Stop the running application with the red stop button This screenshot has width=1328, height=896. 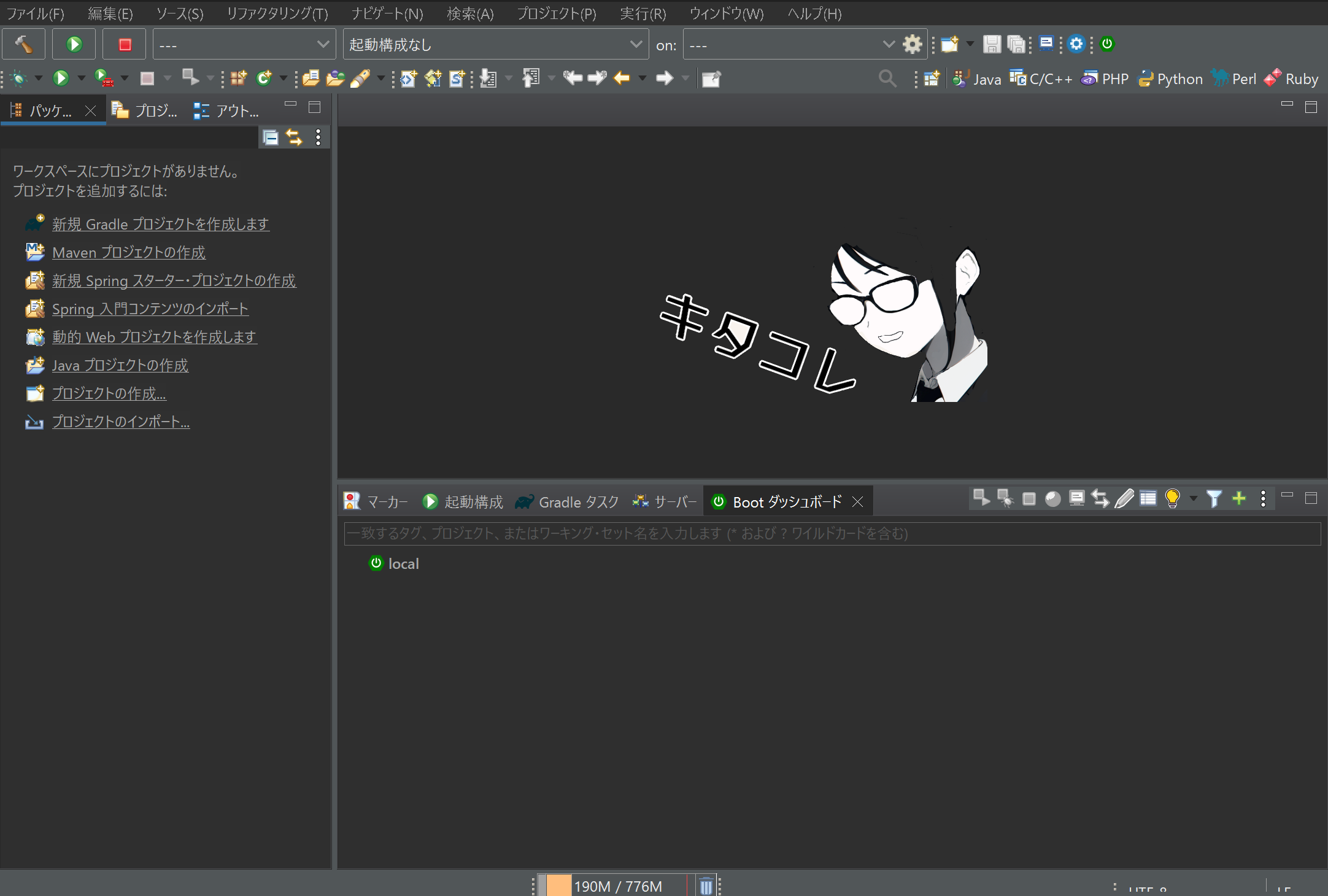(x=124, y=44)
